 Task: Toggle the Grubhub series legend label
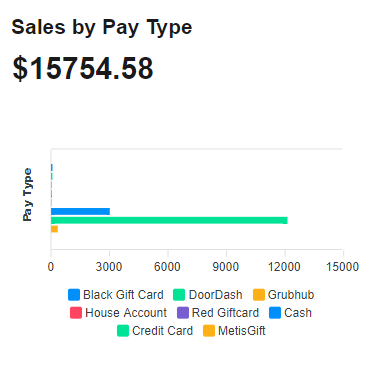click(291, 295)
